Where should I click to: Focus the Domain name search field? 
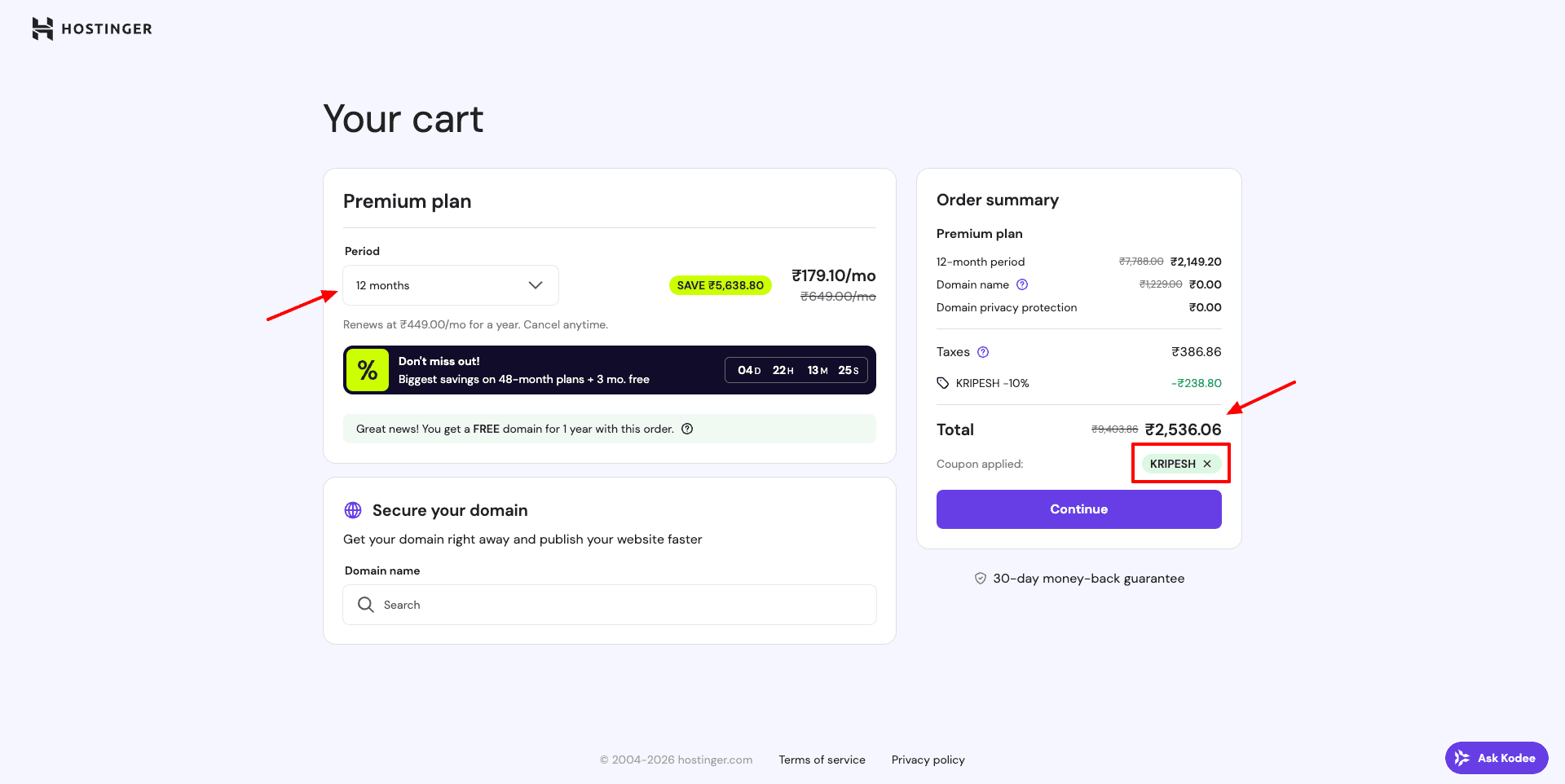click(619, 605)
